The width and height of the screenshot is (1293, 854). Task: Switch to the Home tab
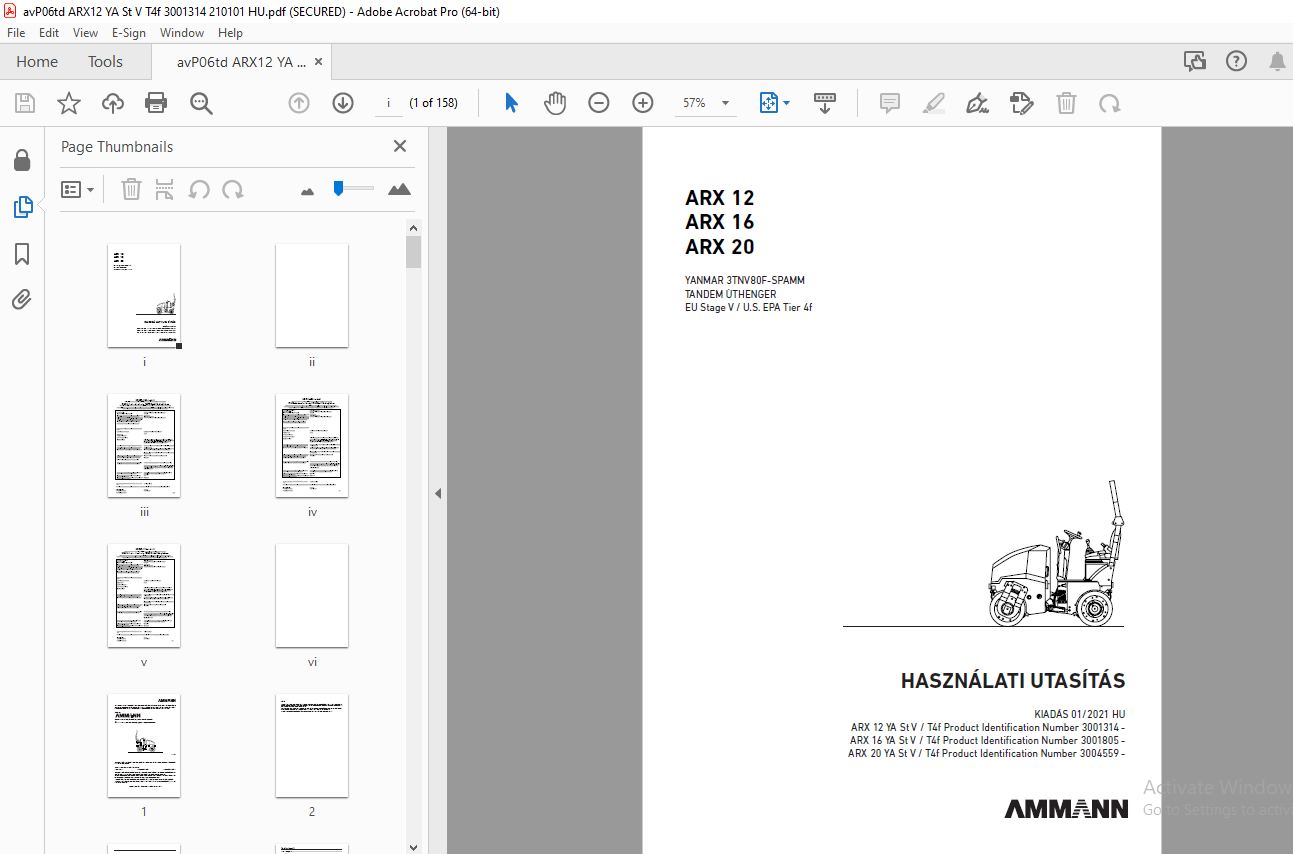click(x=37, y=61)
